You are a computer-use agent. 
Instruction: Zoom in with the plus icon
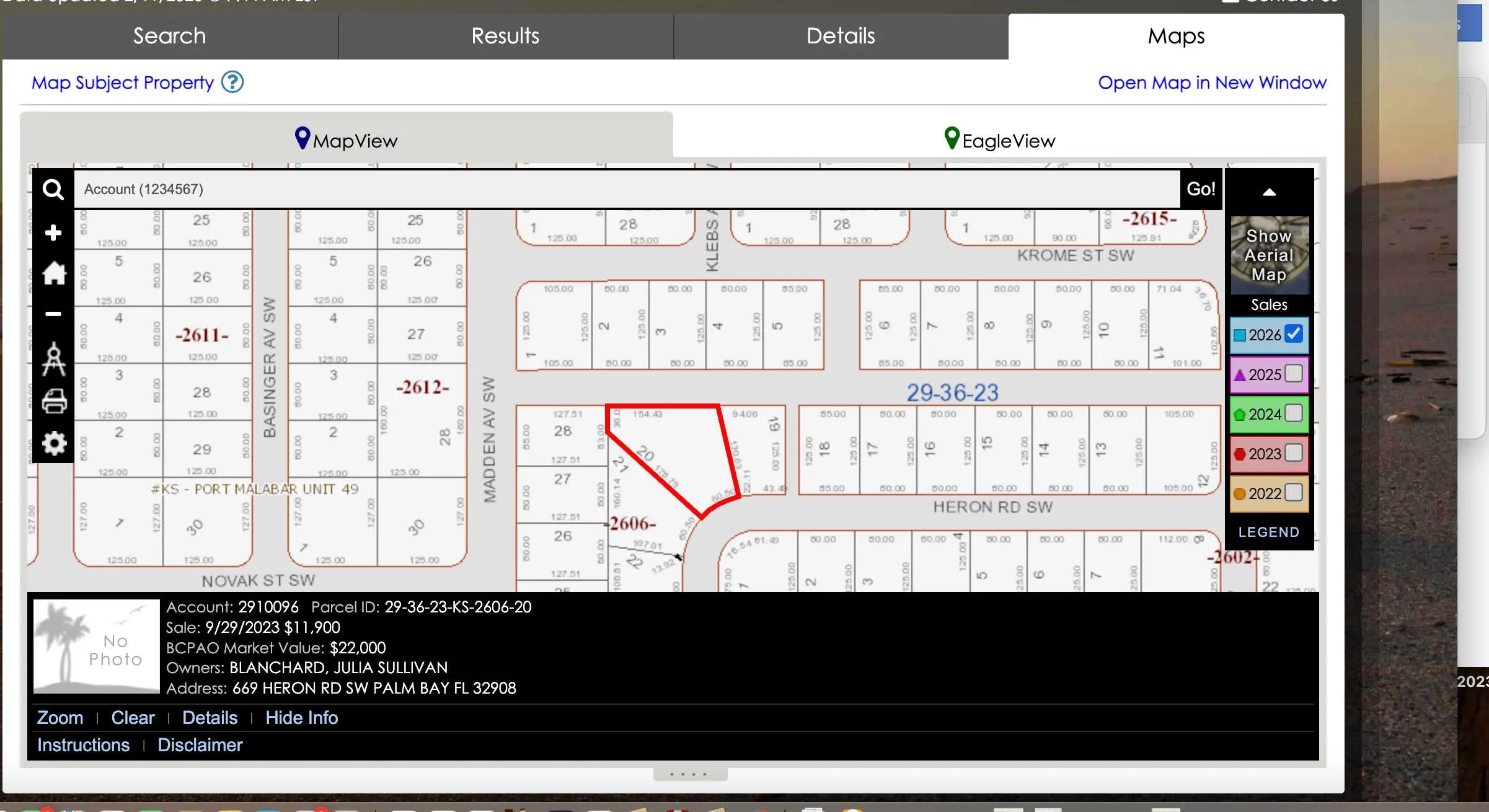click(53, 233)
